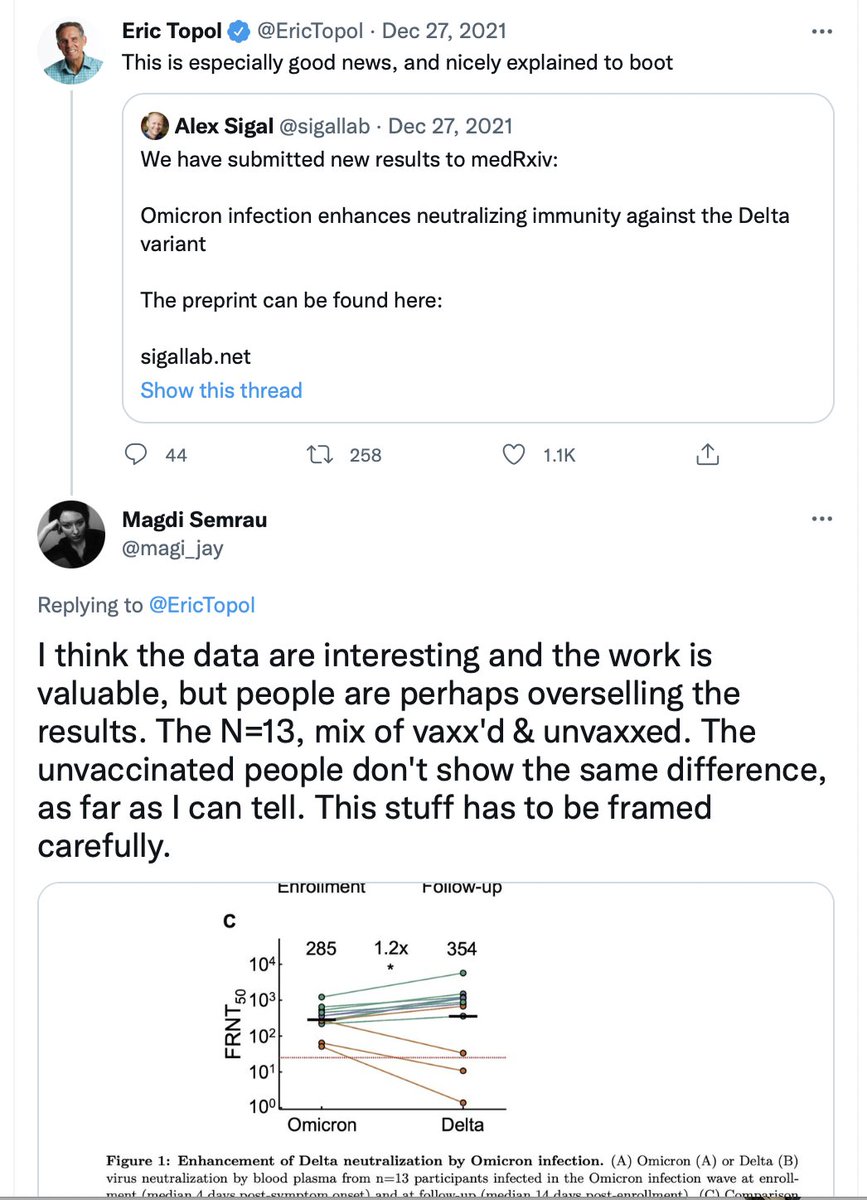Like Eric Topol's tweet via heart icon
The width and height of the screenshot is (867, 1200).
click(513, 454)
